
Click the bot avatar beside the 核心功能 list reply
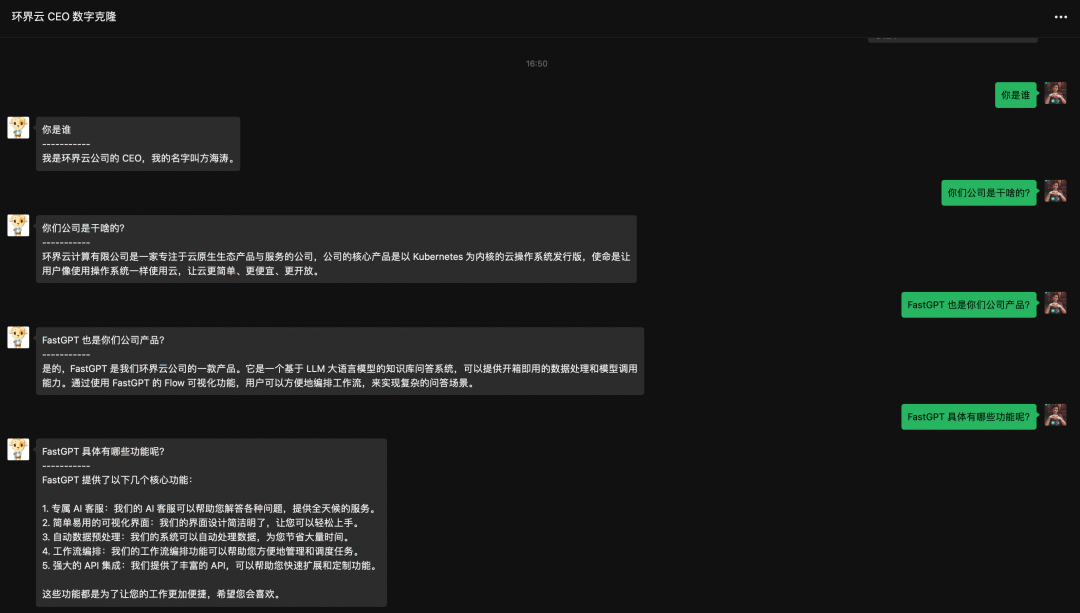pos(18,449)
